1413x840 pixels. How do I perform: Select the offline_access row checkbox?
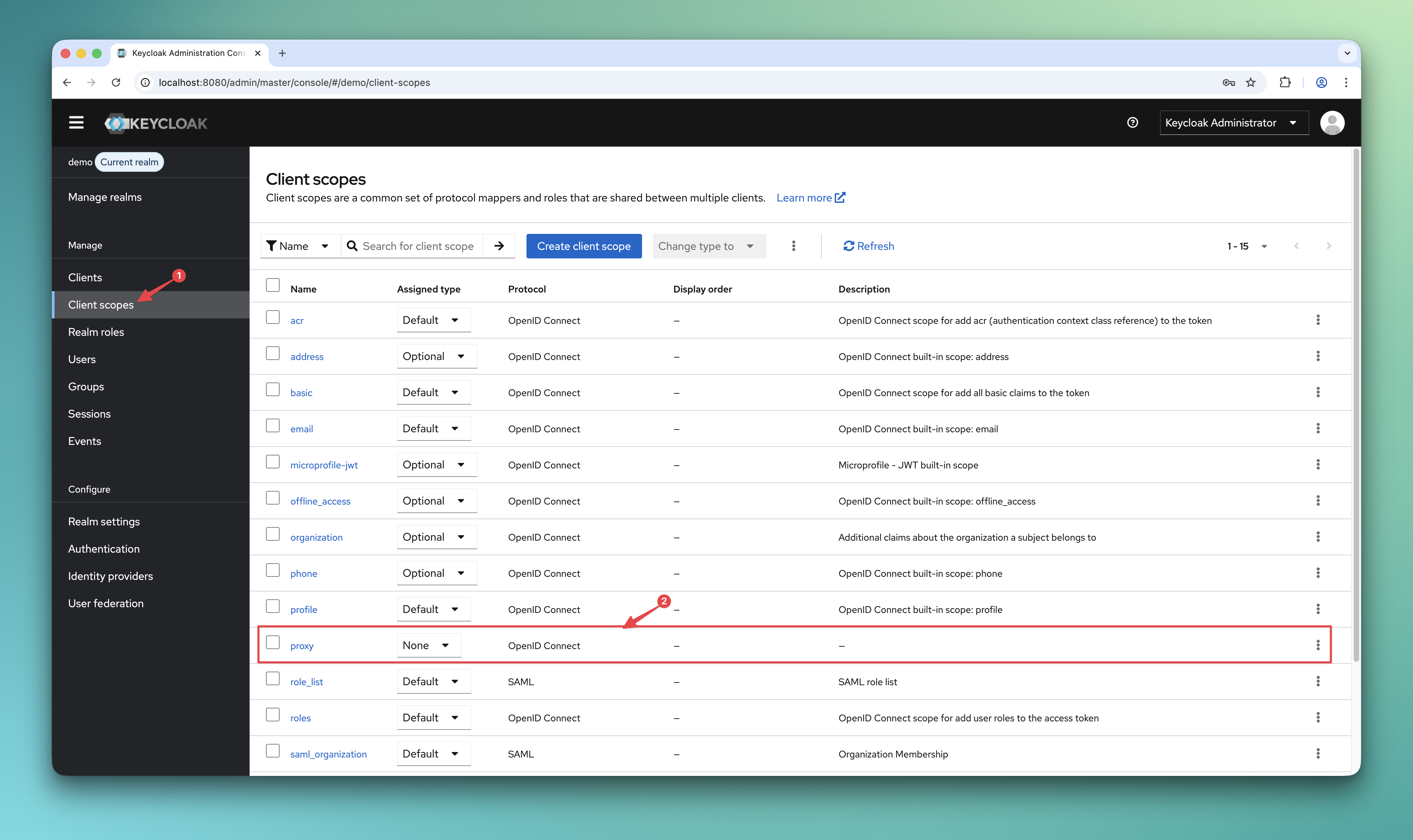tap(273, 498)
